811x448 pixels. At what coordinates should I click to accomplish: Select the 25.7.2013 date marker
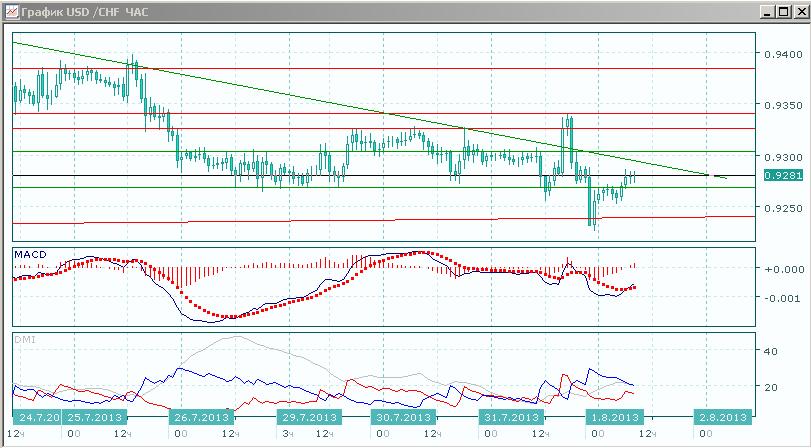click(94, 417)
